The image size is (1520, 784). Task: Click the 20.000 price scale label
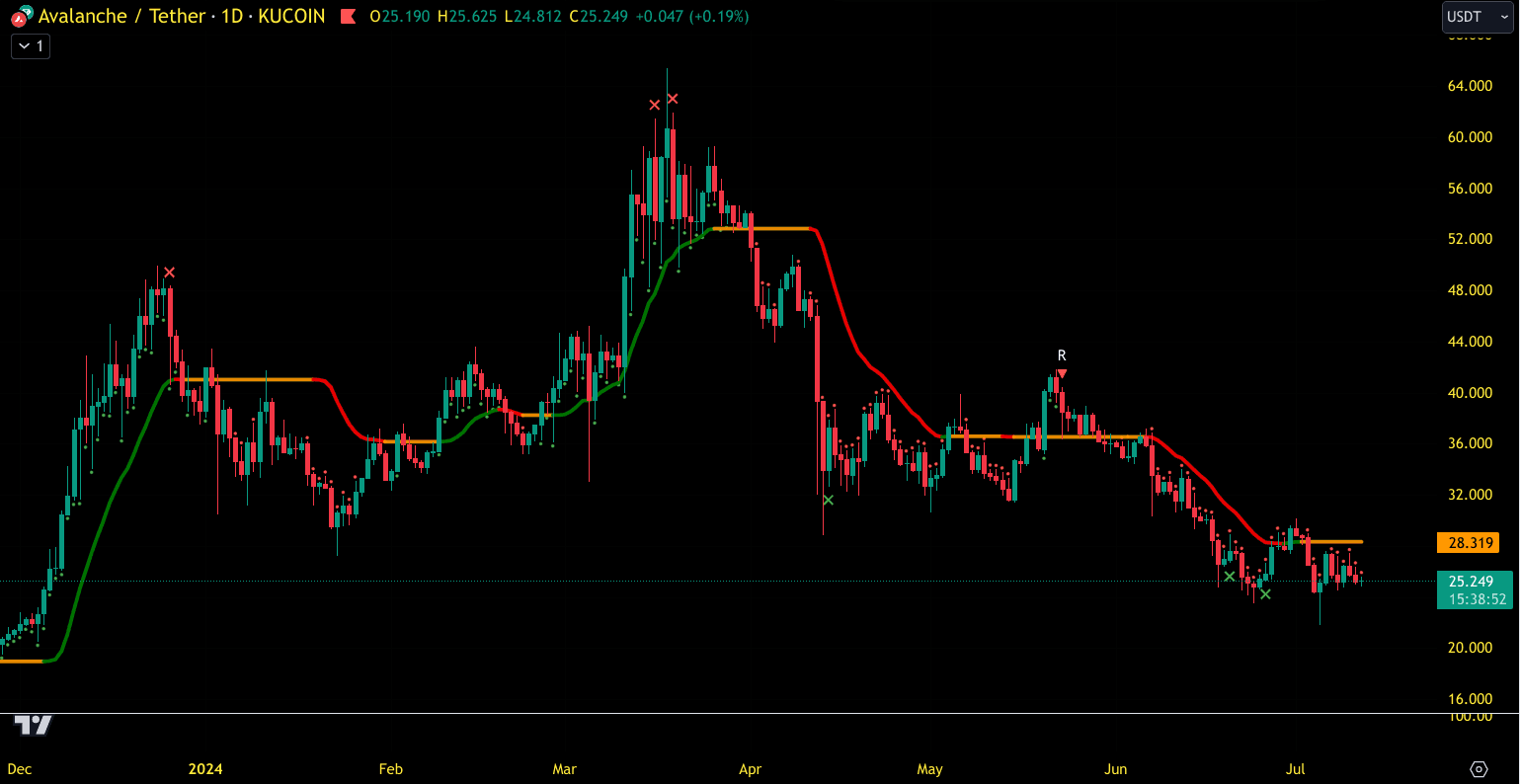[x=1470, y=648]
